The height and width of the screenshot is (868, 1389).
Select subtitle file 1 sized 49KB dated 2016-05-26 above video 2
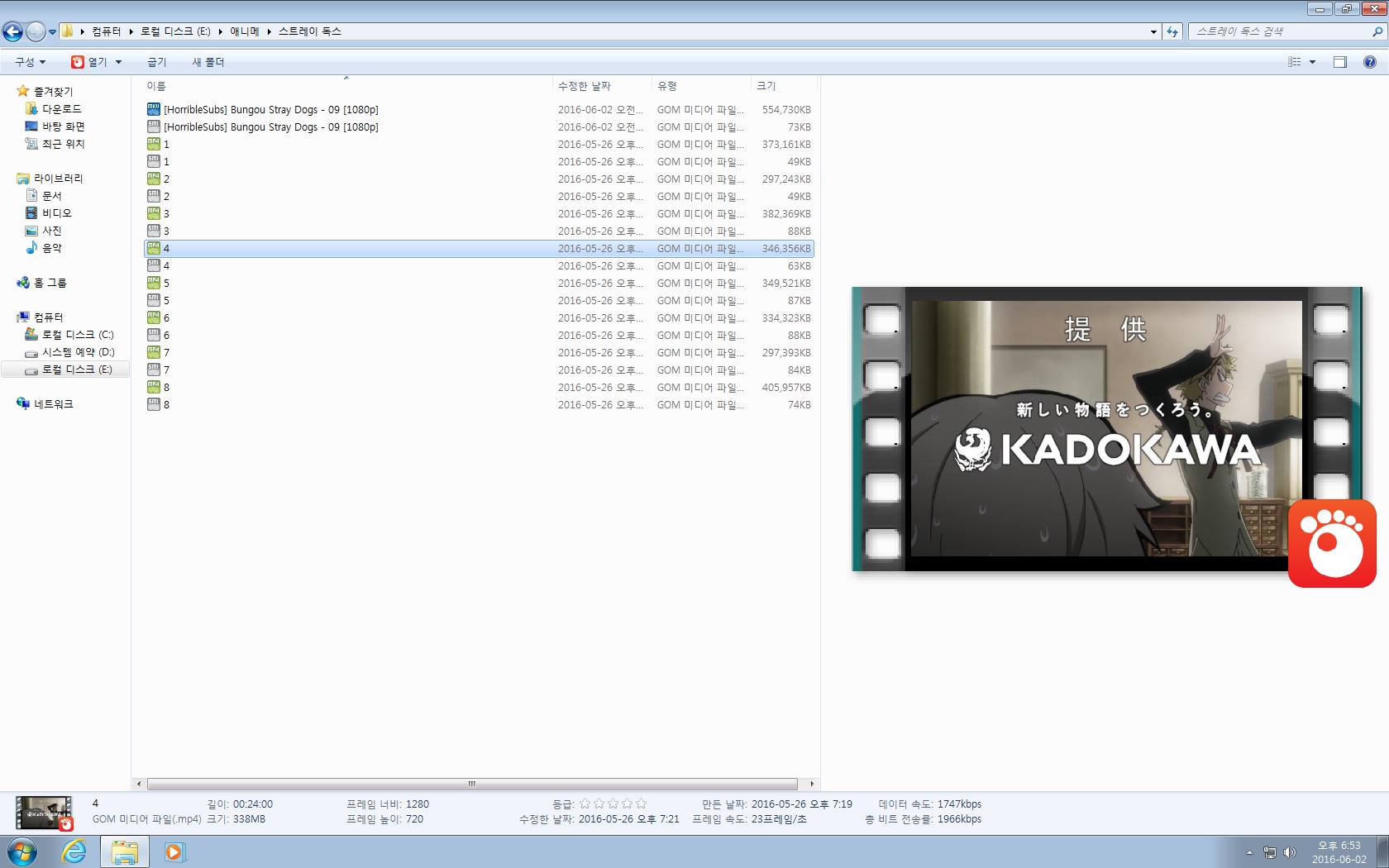pos(480,161)
